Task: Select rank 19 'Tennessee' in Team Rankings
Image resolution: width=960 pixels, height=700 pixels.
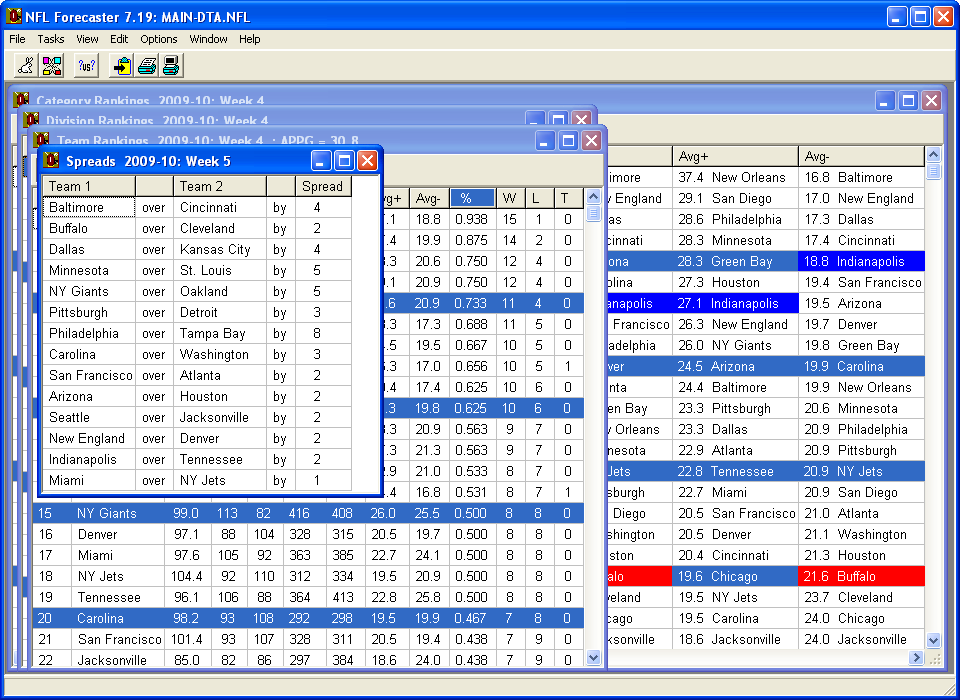Action: (118, 597)
